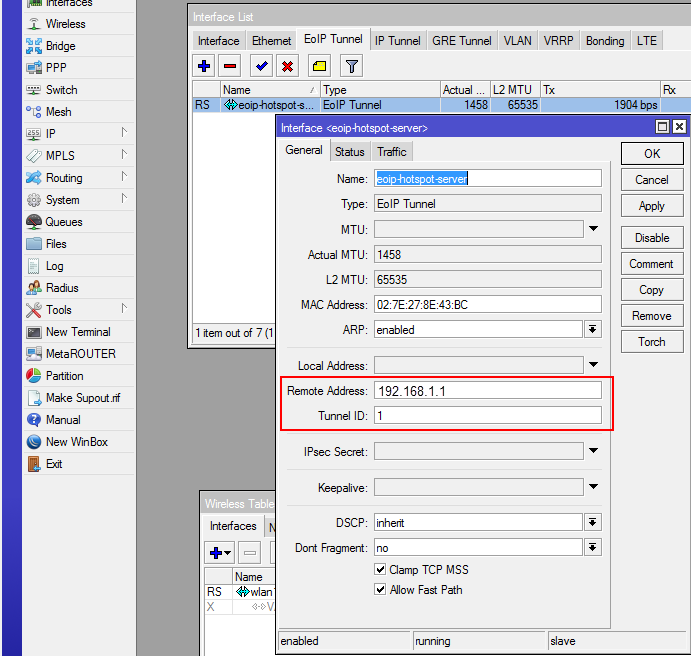Image resolution: width=691 pixels, height=656 pixels.
Task: Open Interfaces tab in Wireless Table
Action: [x=233, y=526]
